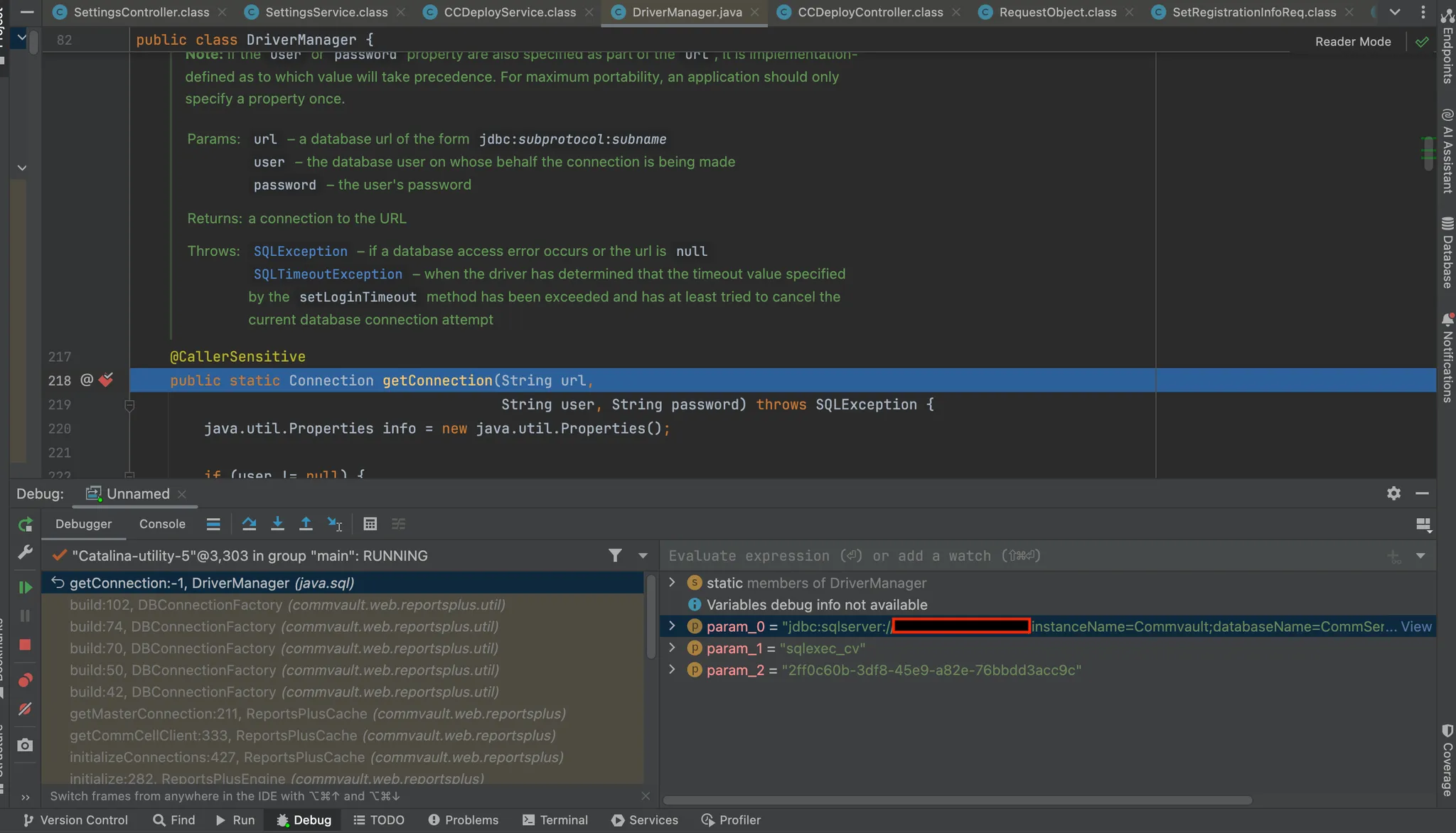Open Terminal tool window button

click(x=555, y=820)
